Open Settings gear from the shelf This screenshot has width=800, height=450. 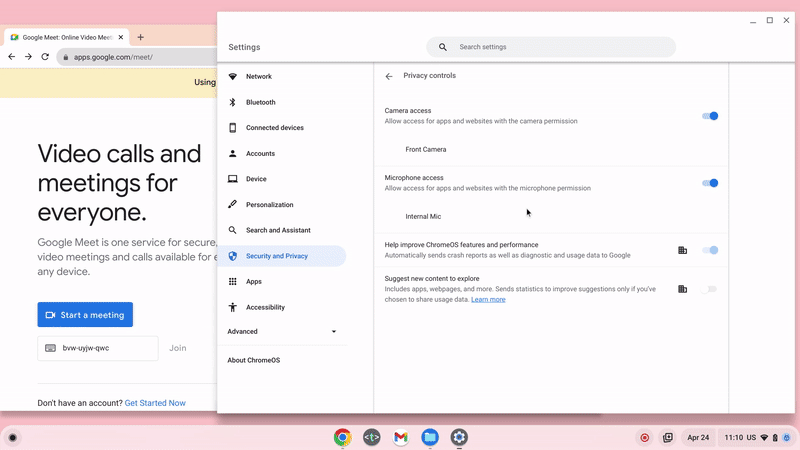459,437
